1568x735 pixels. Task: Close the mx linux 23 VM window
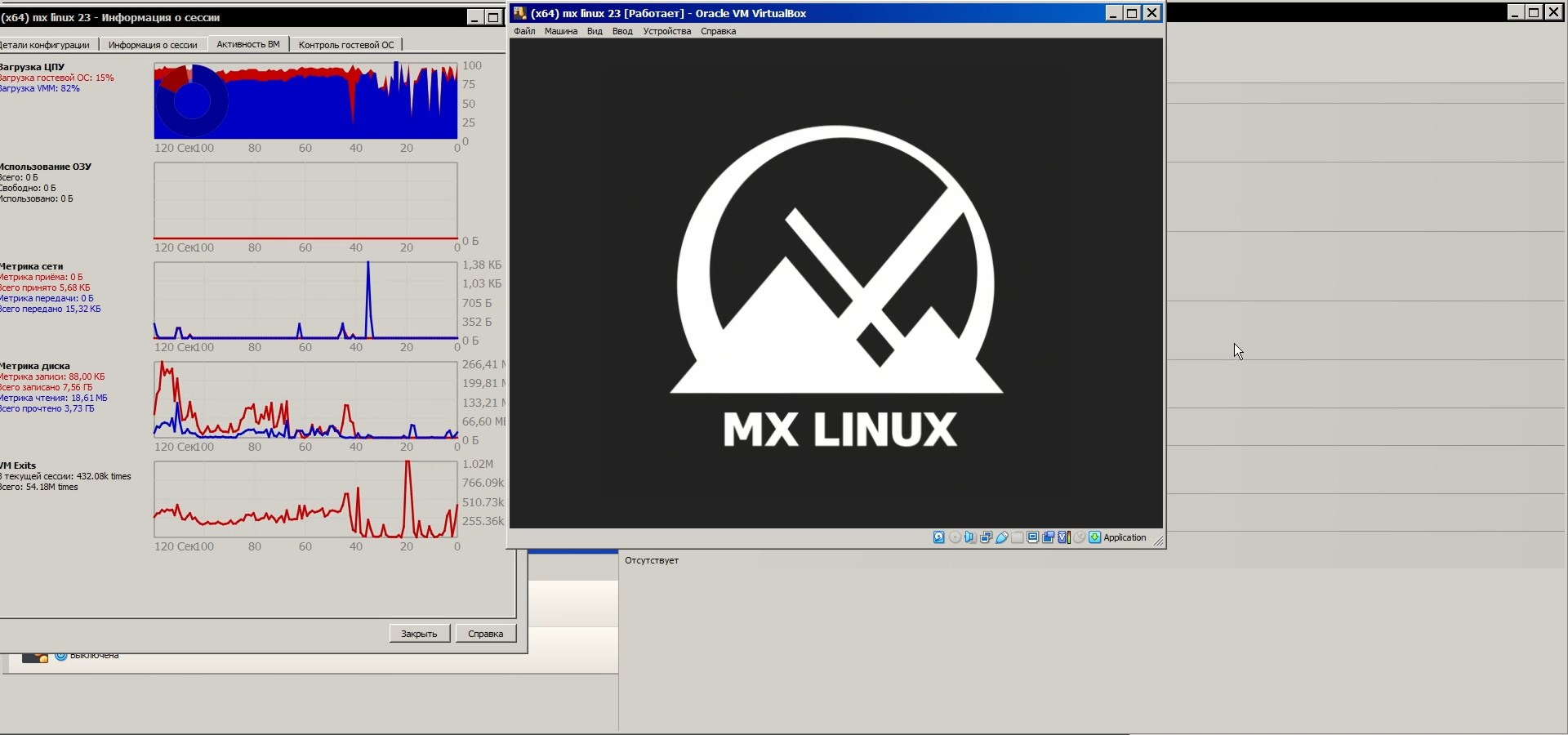[1151, 13]
